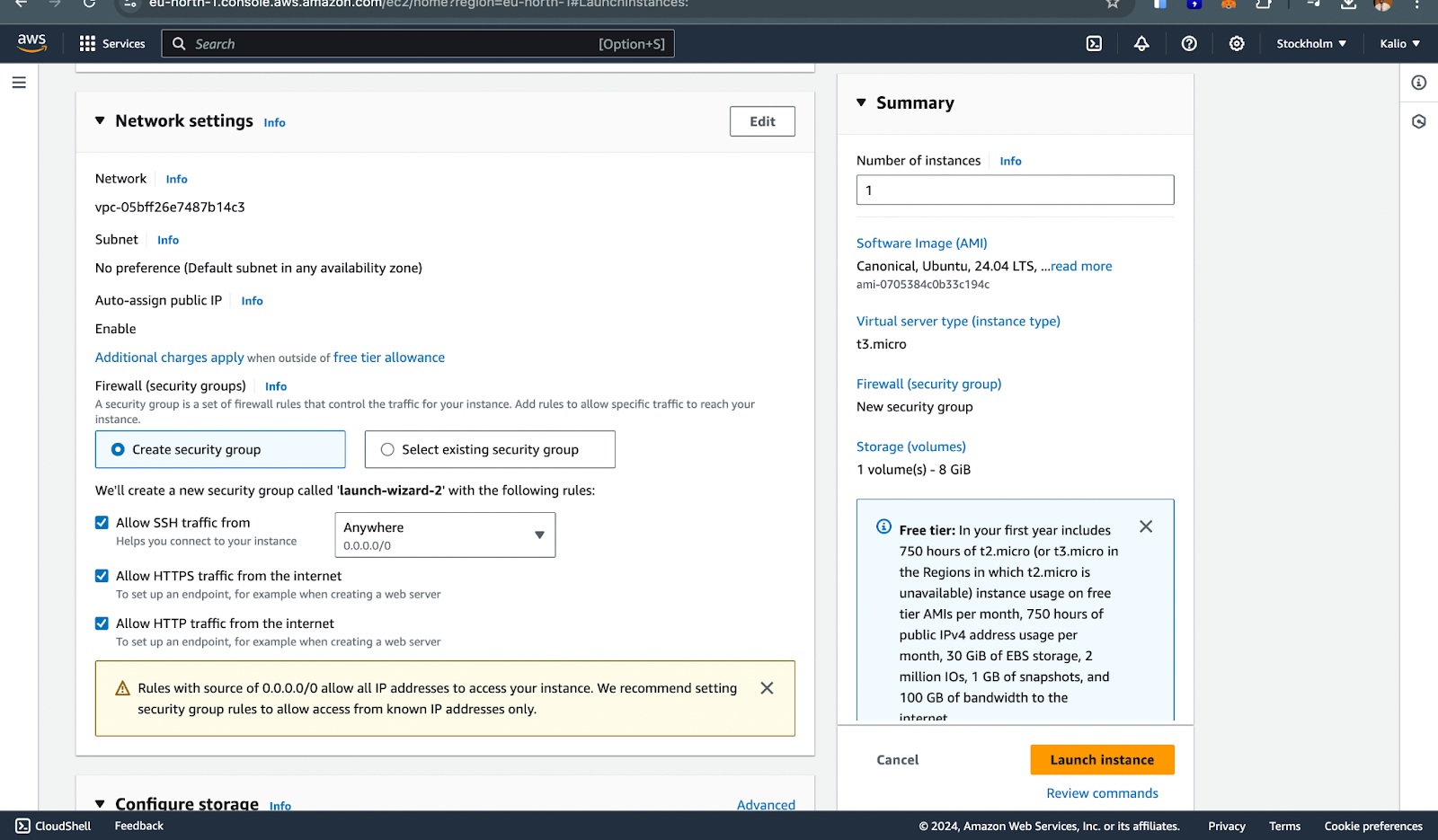
Task: Open the Stockholm region selector
Action: [1311, 43]
